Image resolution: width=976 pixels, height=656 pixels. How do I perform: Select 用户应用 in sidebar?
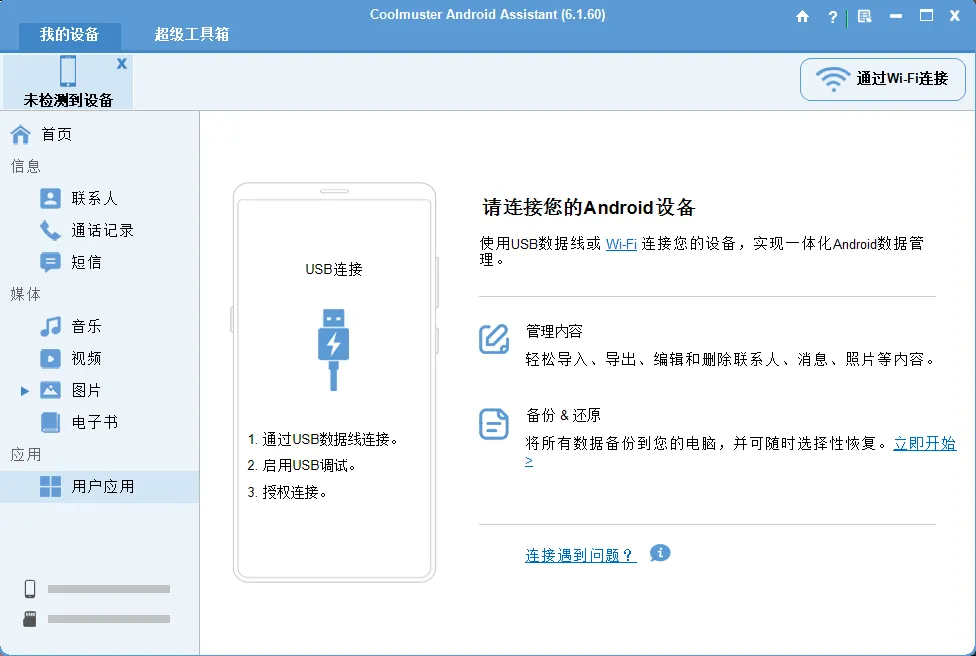click(100, 487)
